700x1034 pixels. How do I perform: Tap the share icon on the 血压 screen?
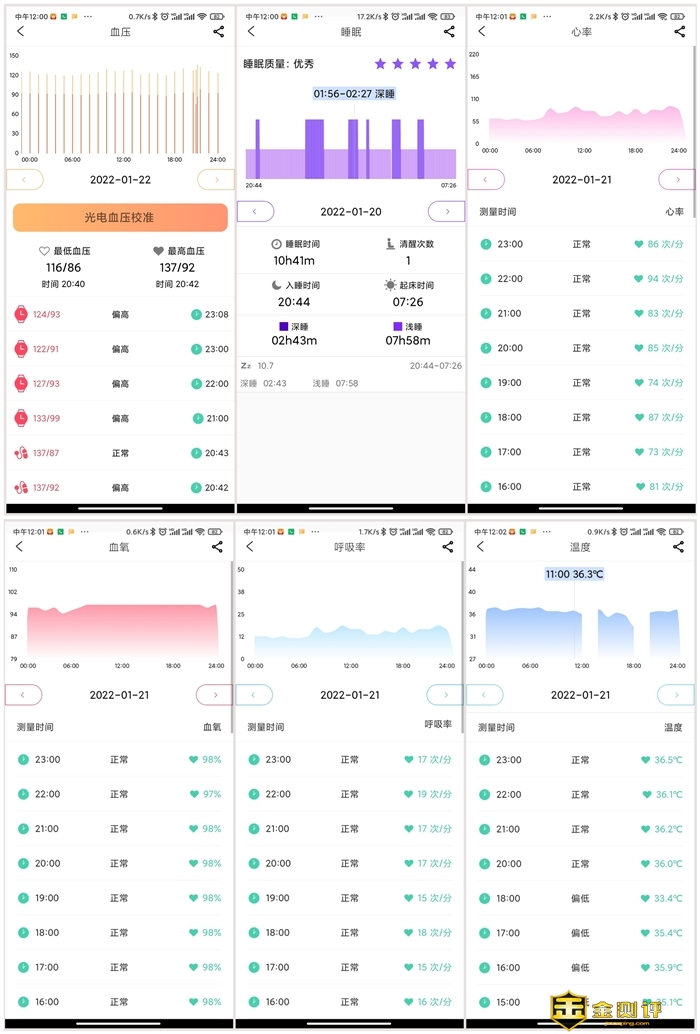218,32
